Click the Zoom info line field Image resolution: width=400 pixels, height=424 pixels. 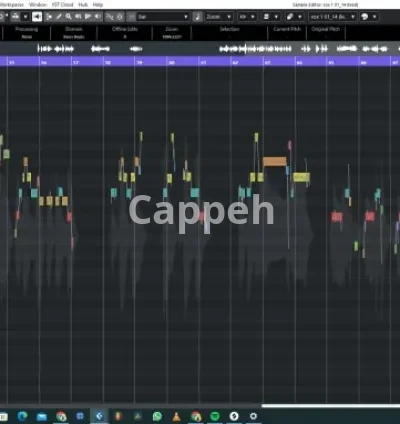tap(172, 33)
